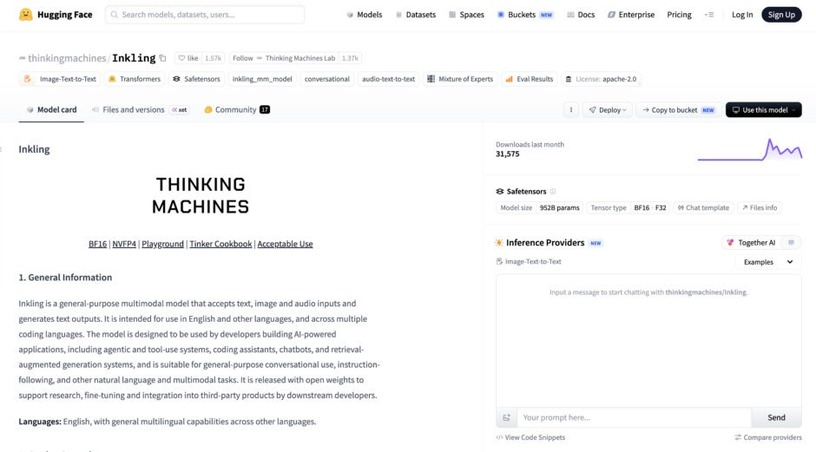Click the 1.37k follower count
Screen dimensions: 816x452
tap(350, 58)
